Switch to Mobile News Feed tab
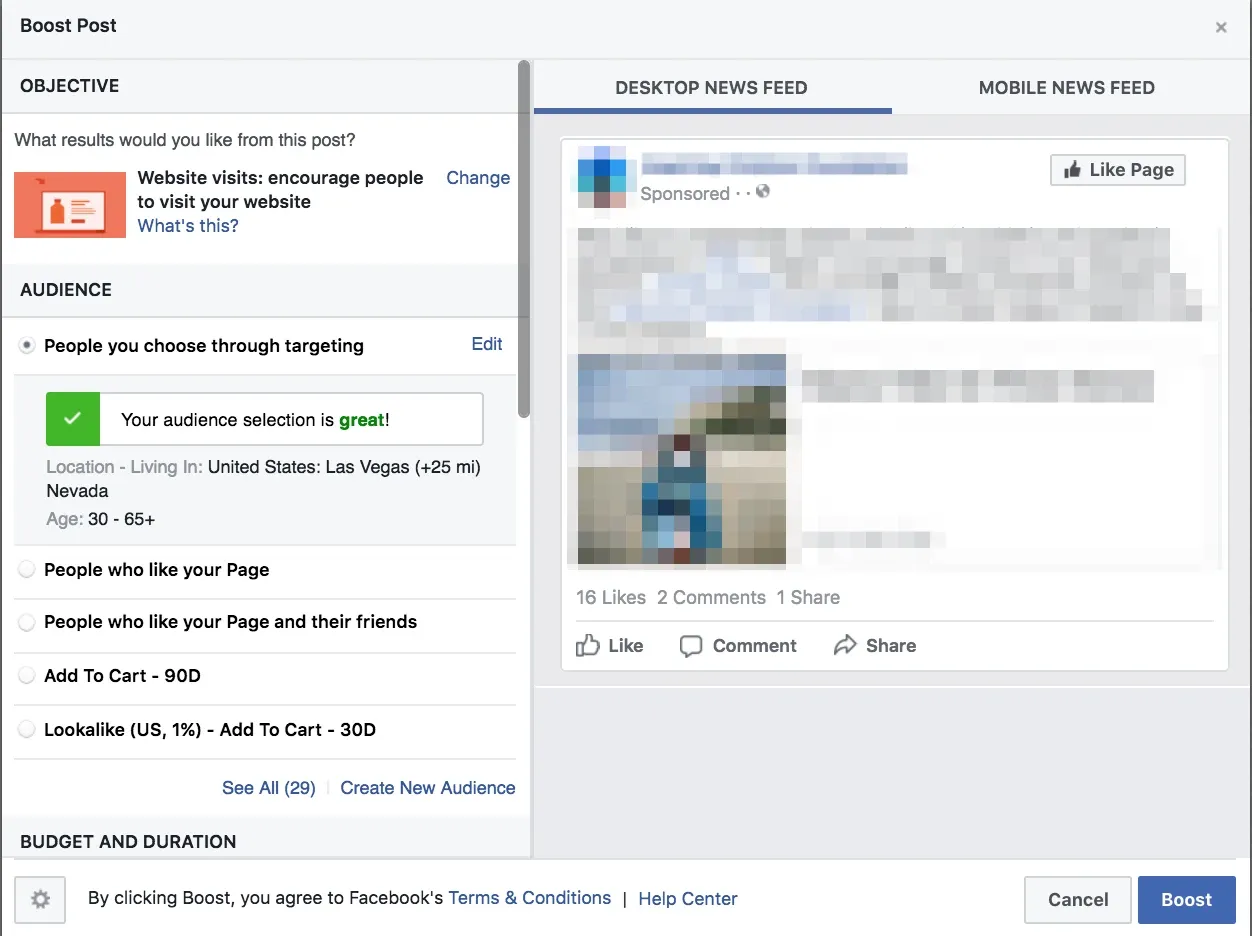The image size is (1252, 936). point(1067,88)
